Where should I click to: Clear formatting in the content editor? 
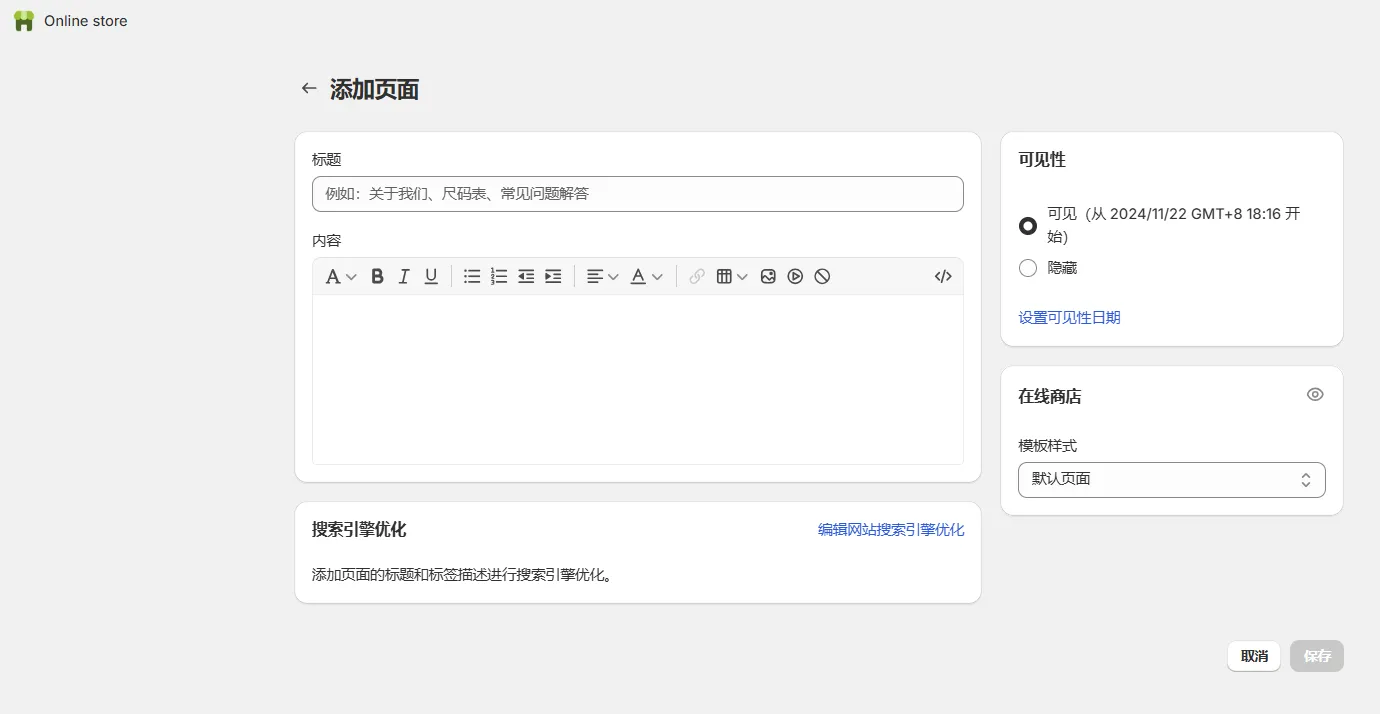click(x=822, y=276)
